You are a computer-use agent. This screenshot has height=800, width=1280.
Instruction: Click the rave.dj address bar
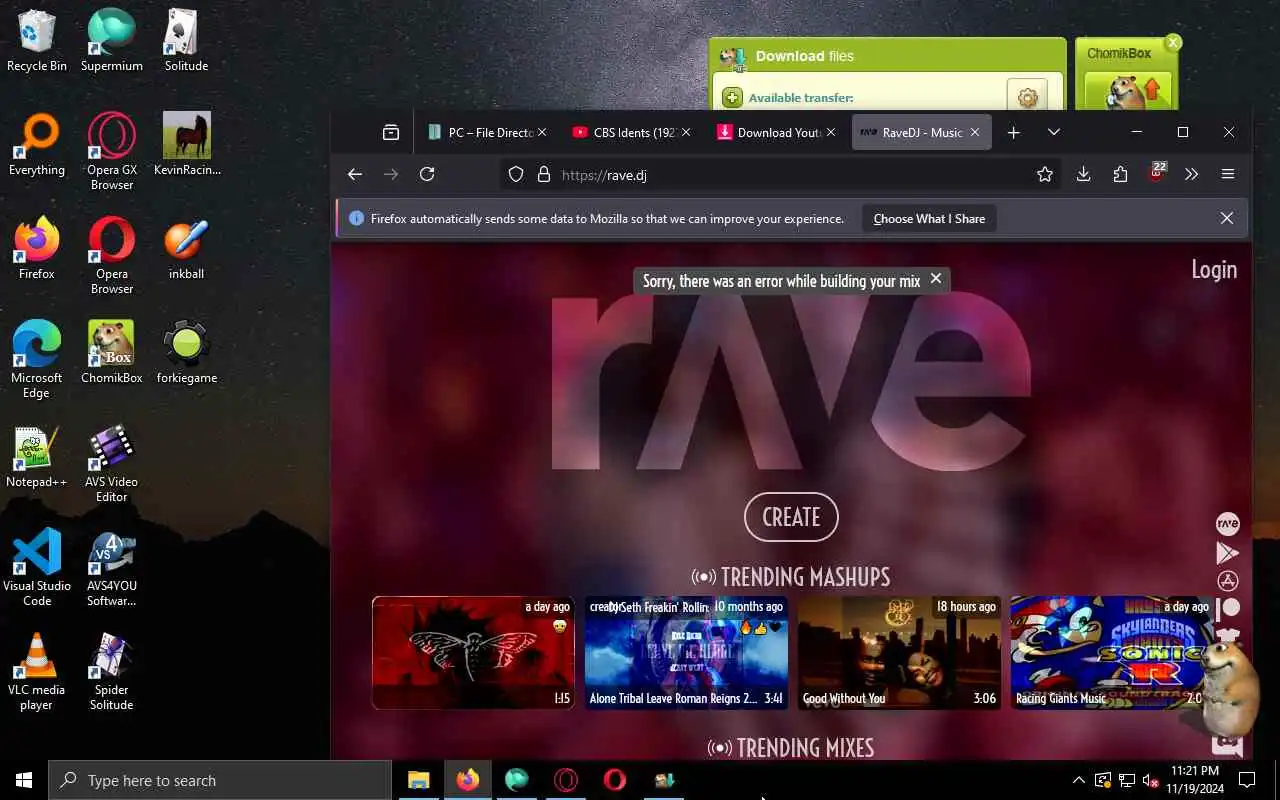[782, 174]
